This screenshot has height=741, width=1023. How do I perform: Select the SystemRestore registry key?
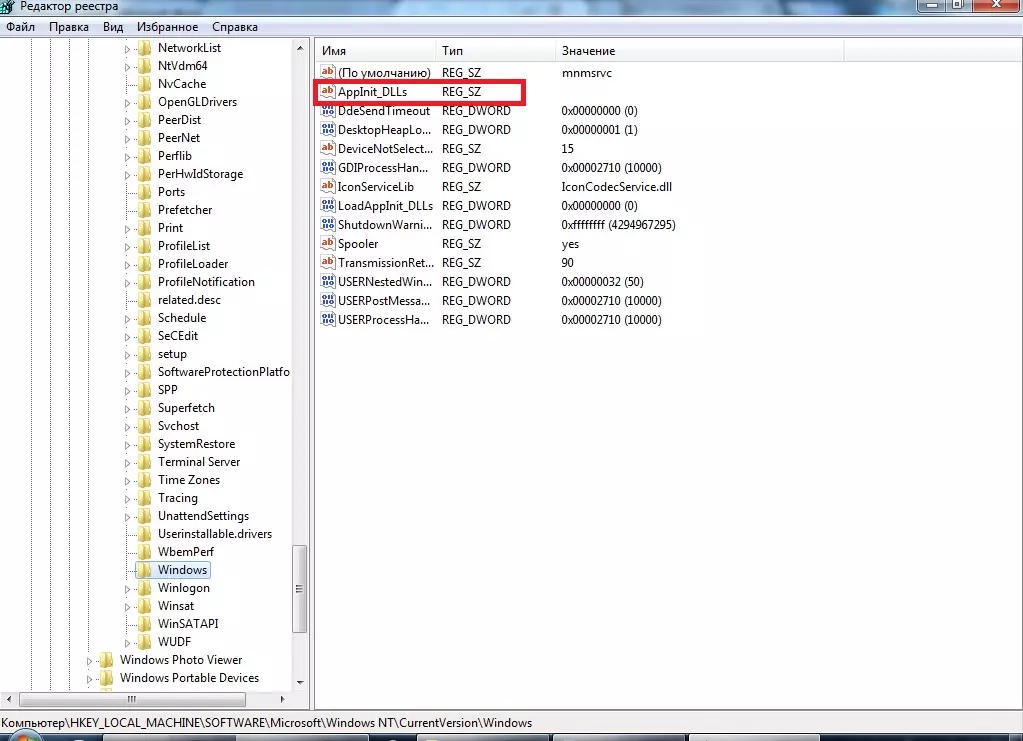pos(196,444)
